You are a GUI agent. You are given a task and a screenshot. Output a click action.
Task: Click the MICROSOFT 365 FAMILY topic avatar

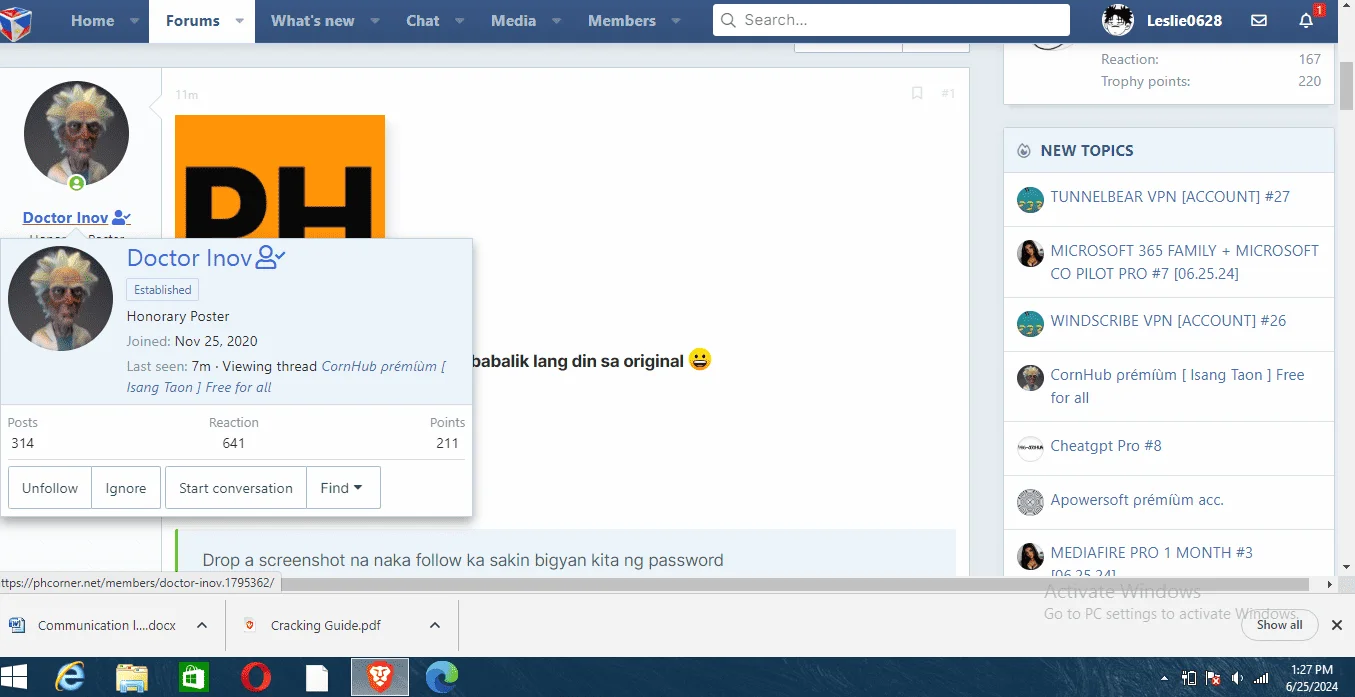[x=1030, y=254]
